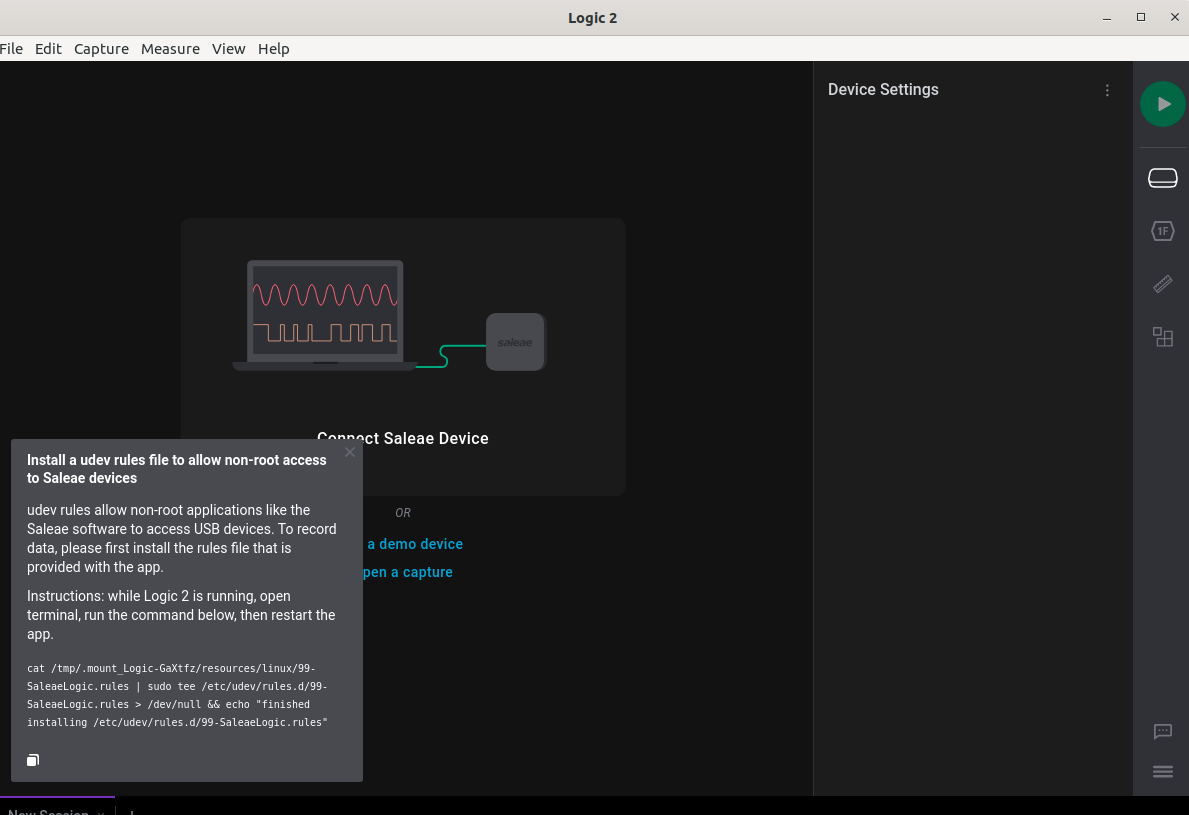Close the Logic 2 window
Viewport: 1189px width, 815px height.
point(1175,17)
